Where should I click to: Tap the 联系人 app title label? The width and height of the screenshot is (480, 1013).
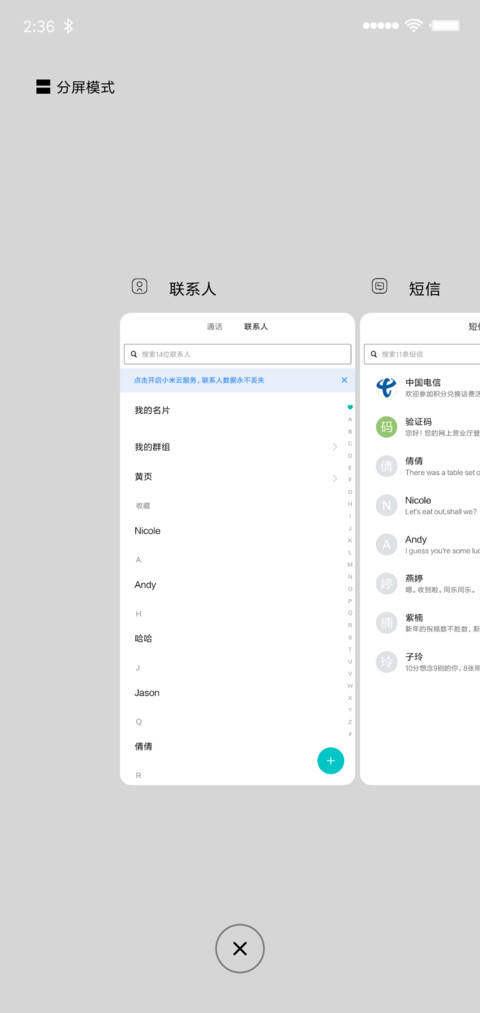coord(193,289)
